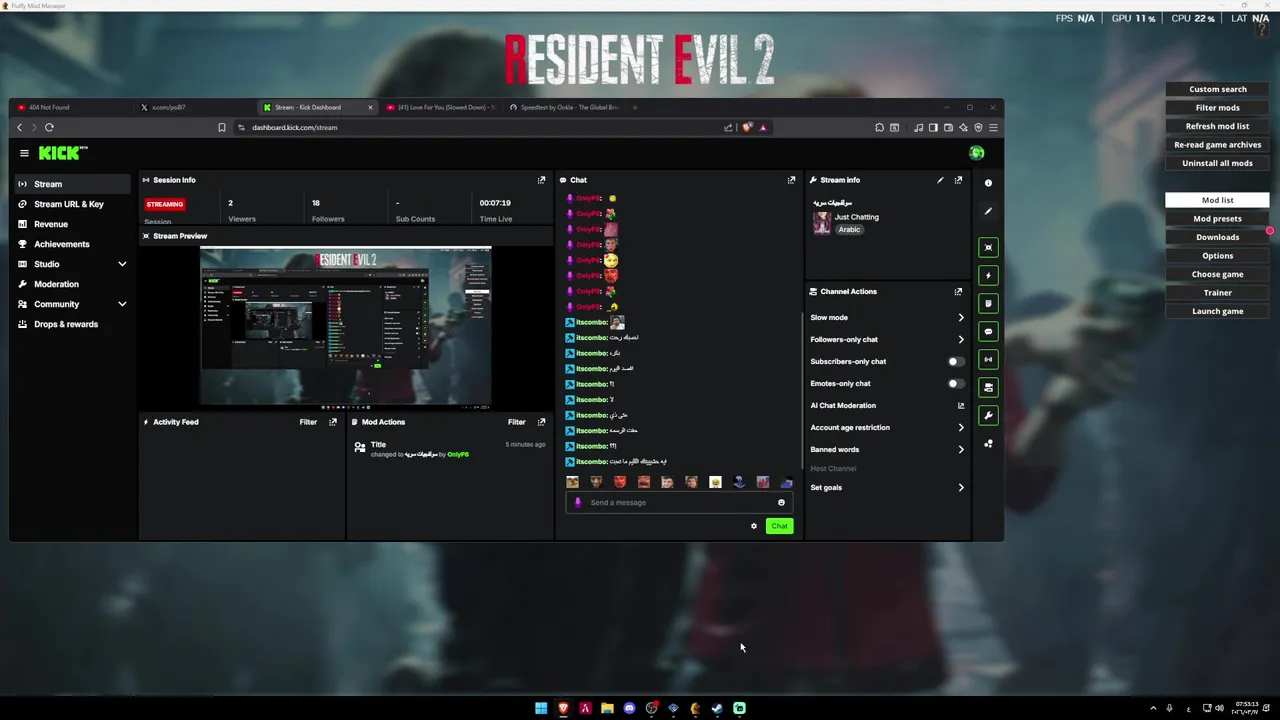
Task: Toggle Emotes-only chat switch
Action: [x=956, y=383]
